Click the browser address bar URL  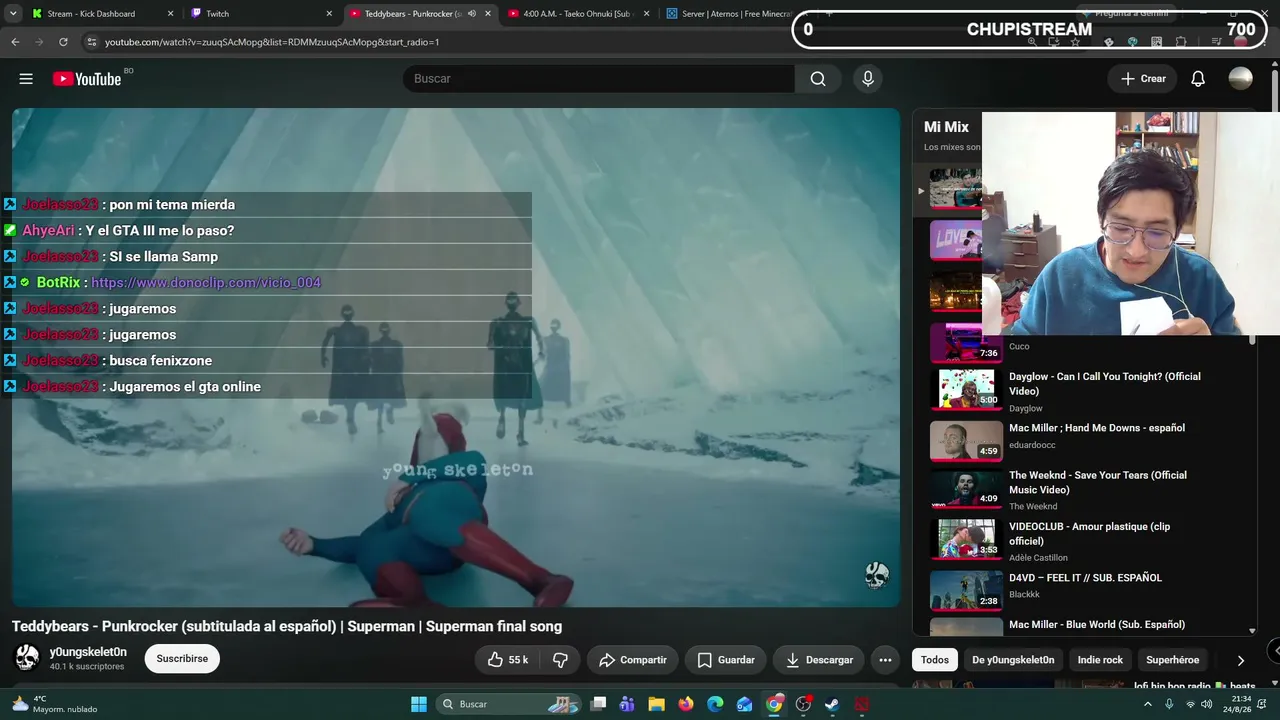272,42
